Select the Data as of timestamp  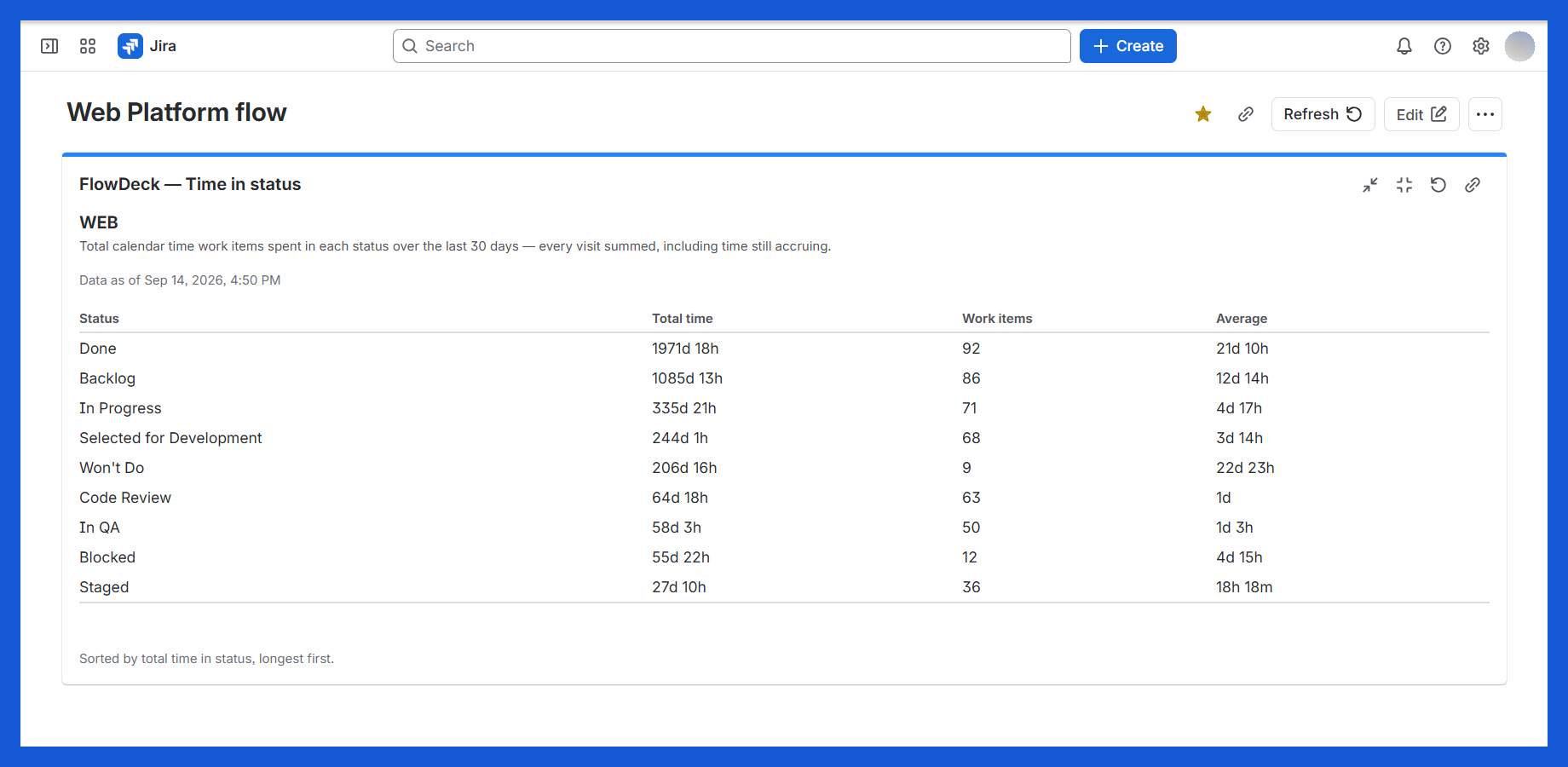180,280
